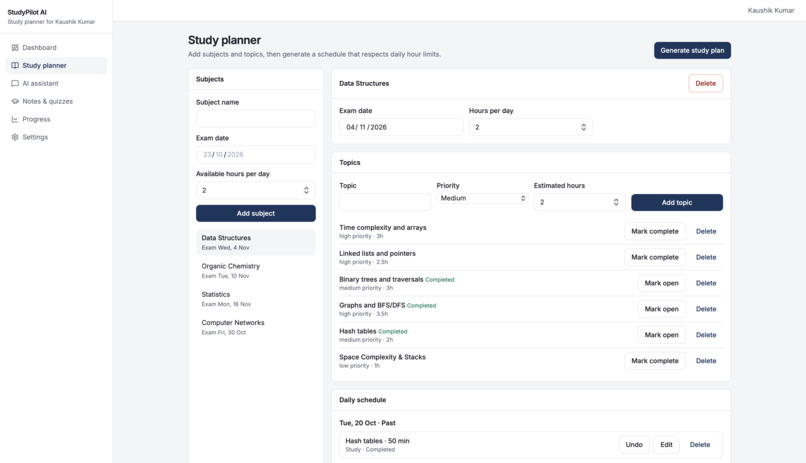The height and width of the screenshot is (463, 806).
Task: Mark Binary trees and traversals open
Action: pos(662,283)
